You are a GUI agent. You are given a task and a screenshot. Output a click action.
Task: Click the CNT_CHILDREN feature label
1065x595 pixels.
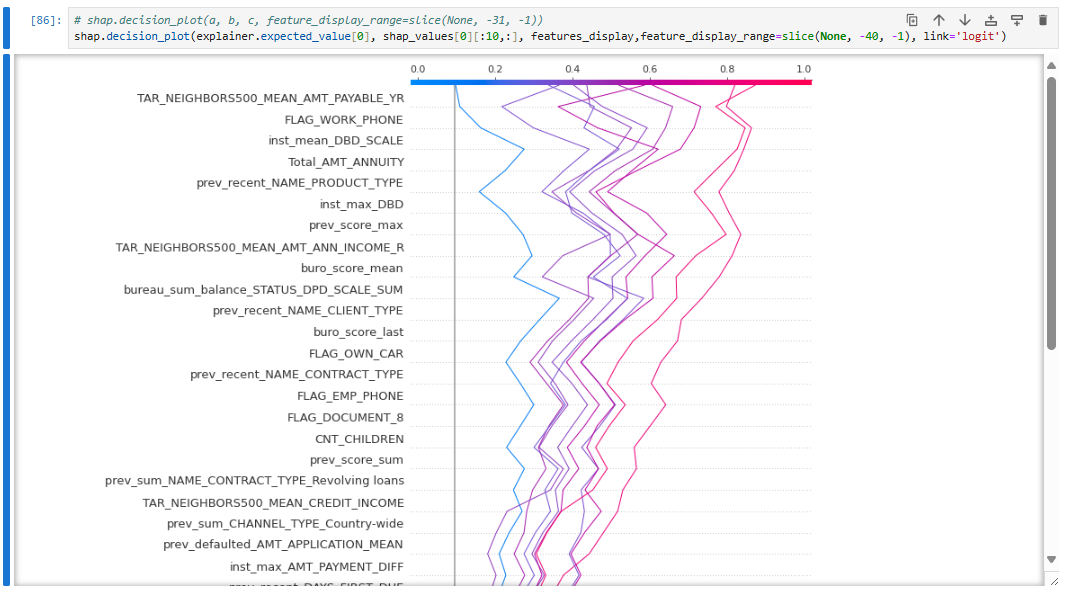tap(359, 439)
